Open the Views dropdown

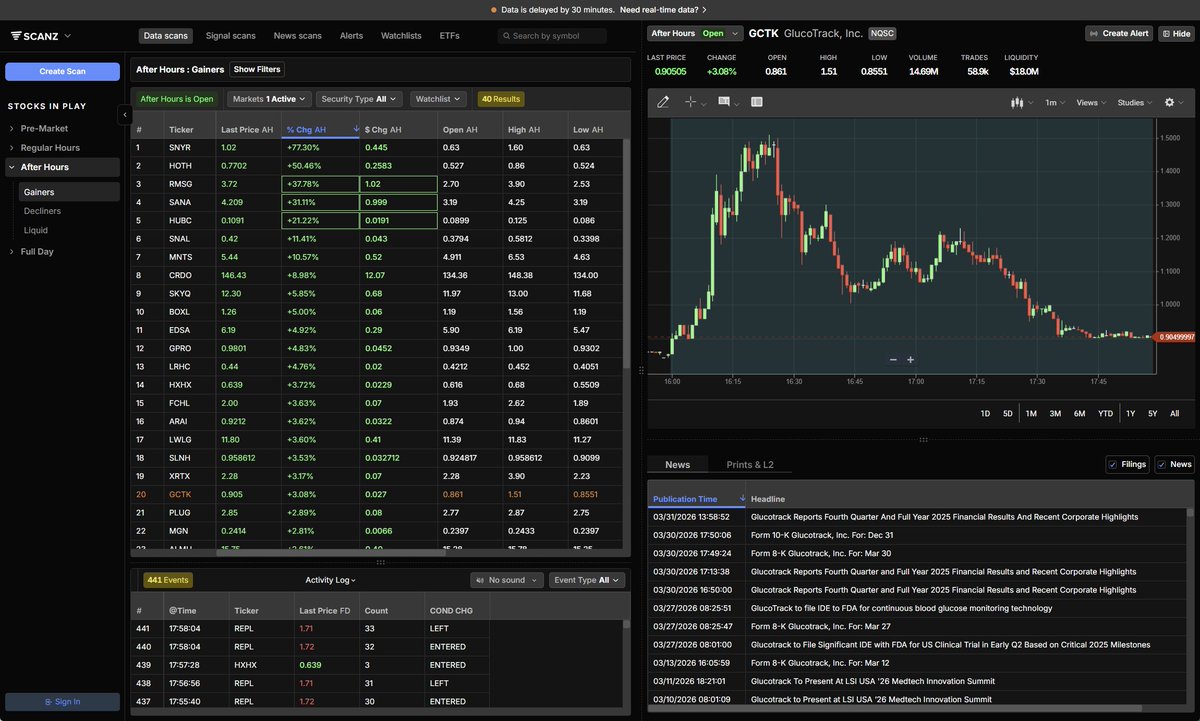click(x=1092, y=102)
